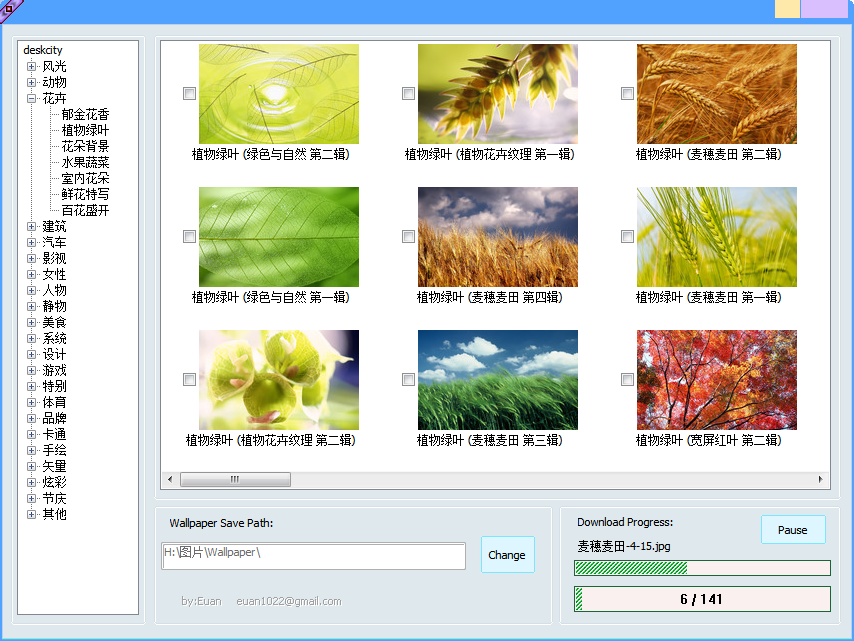854x641 pixels.
Task: Select 郁金花香 in the category tree
Action: click(x=85, y=114)
